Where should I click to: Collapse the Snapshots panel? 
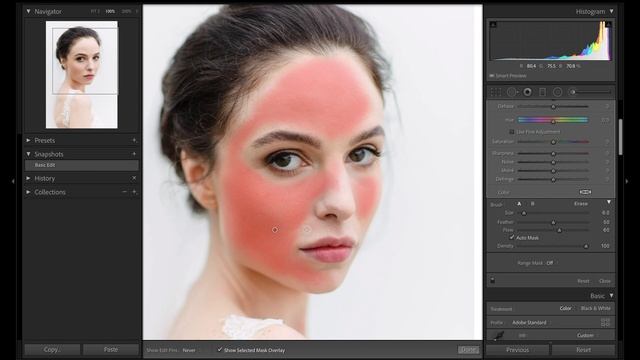pos(28,154)
